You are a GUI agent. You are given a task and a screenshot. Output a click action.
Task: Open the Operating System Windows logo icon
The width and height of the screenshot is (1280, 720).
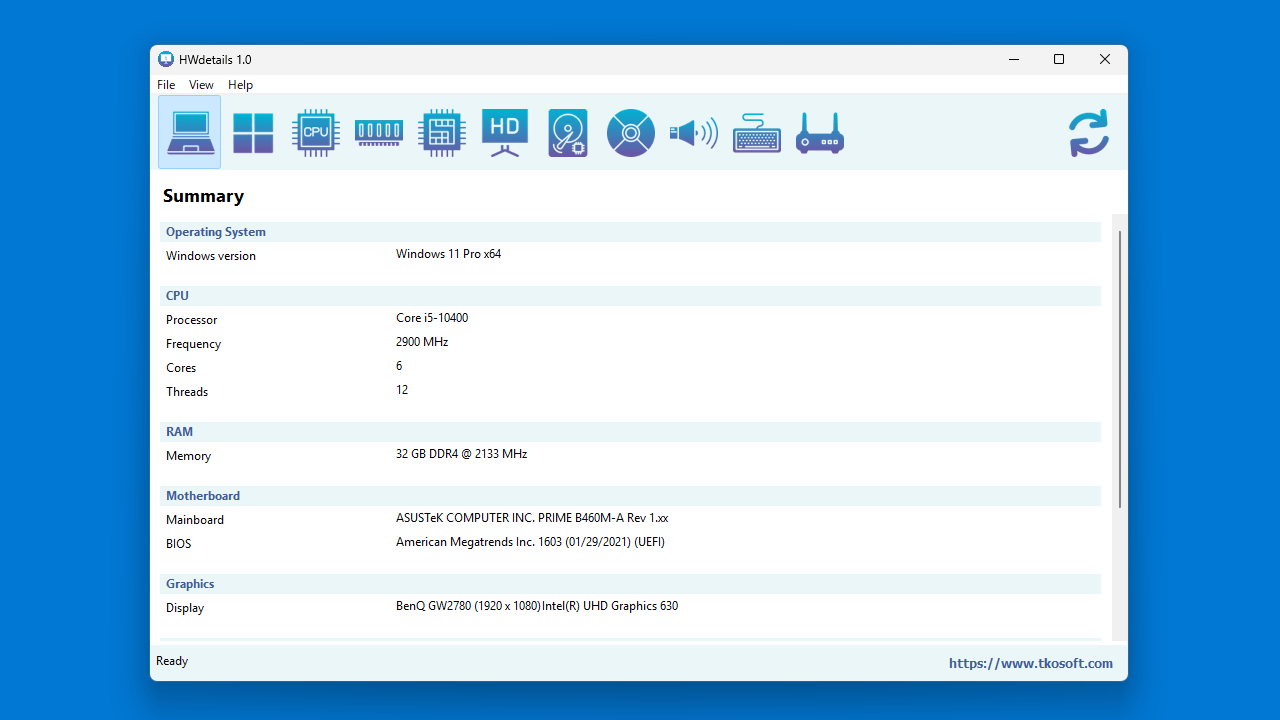253,132
